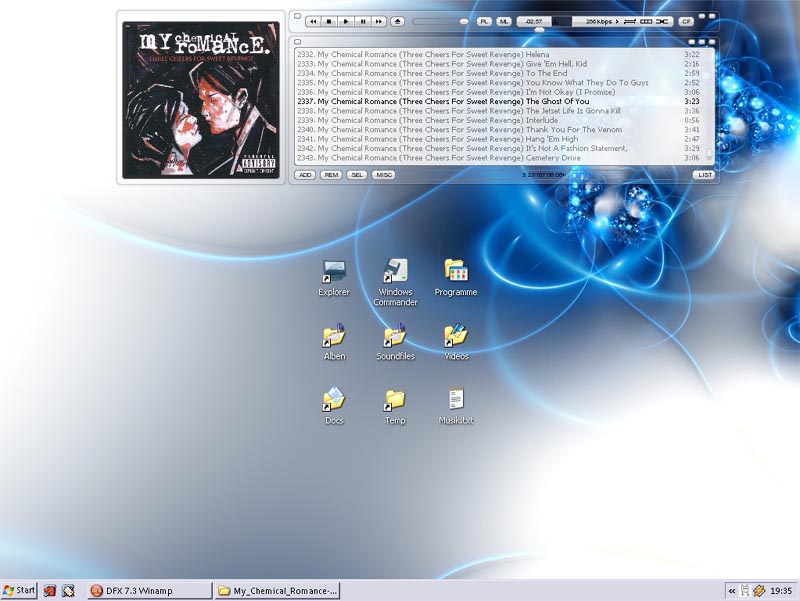Select track 2334 To The End
This screenshot has height=601, width=800.
pos(498,73)
